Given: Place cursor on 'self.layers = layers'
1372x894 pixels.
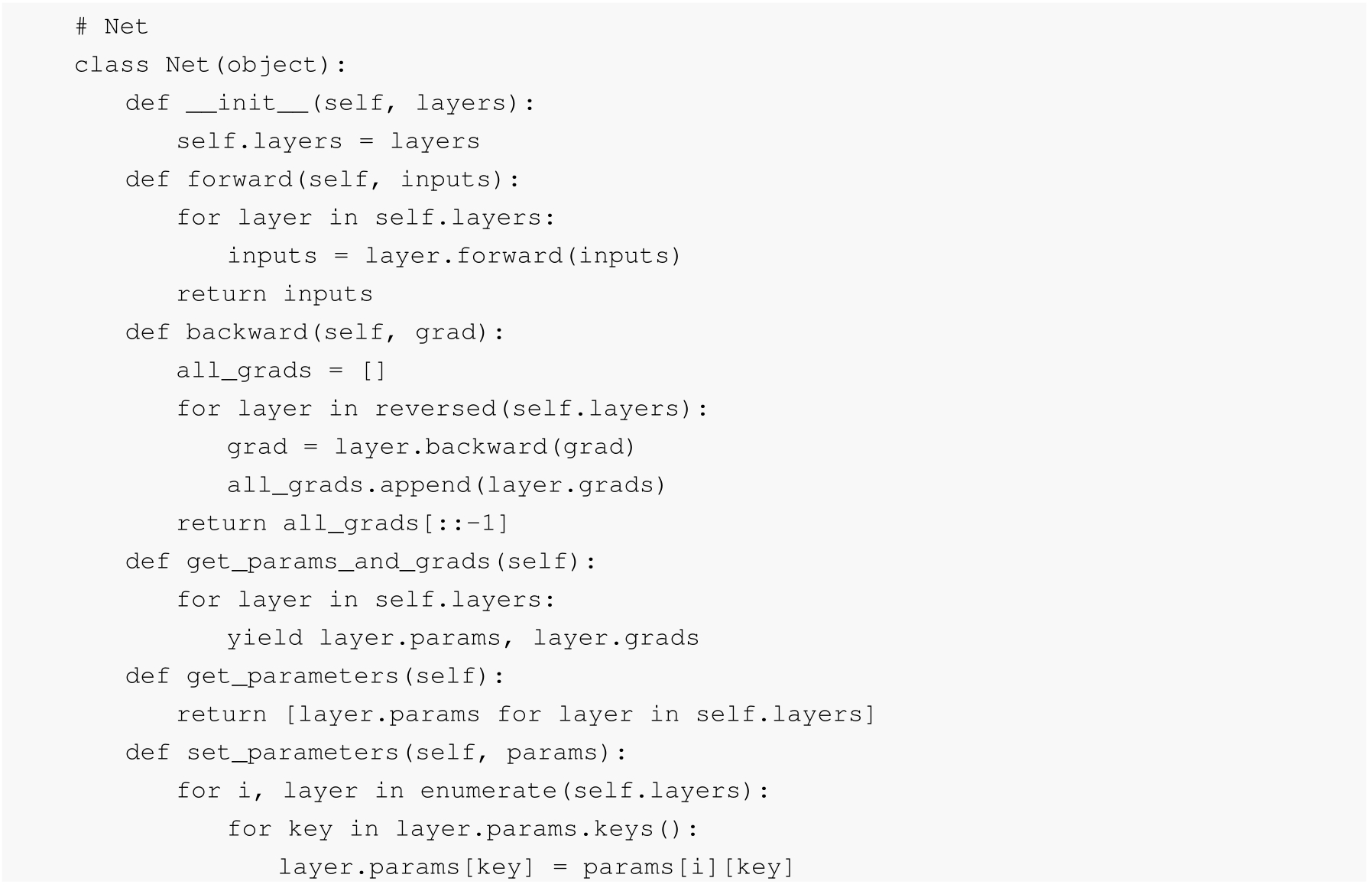Looking at the screenshot, I should coord(328,141).
